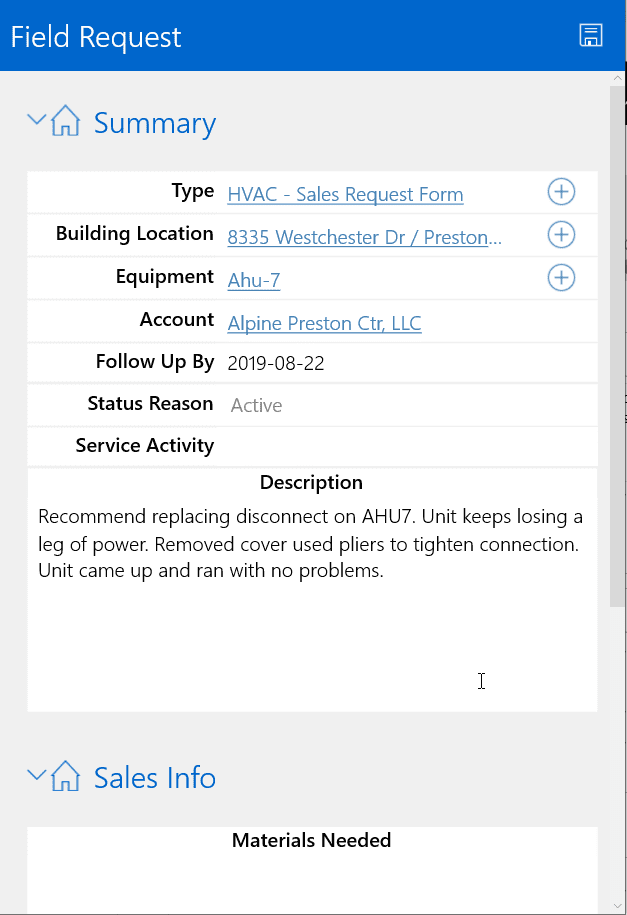Click the Sales Info home icon
Screen dimensions: 627x915
(x=65, y=777)
